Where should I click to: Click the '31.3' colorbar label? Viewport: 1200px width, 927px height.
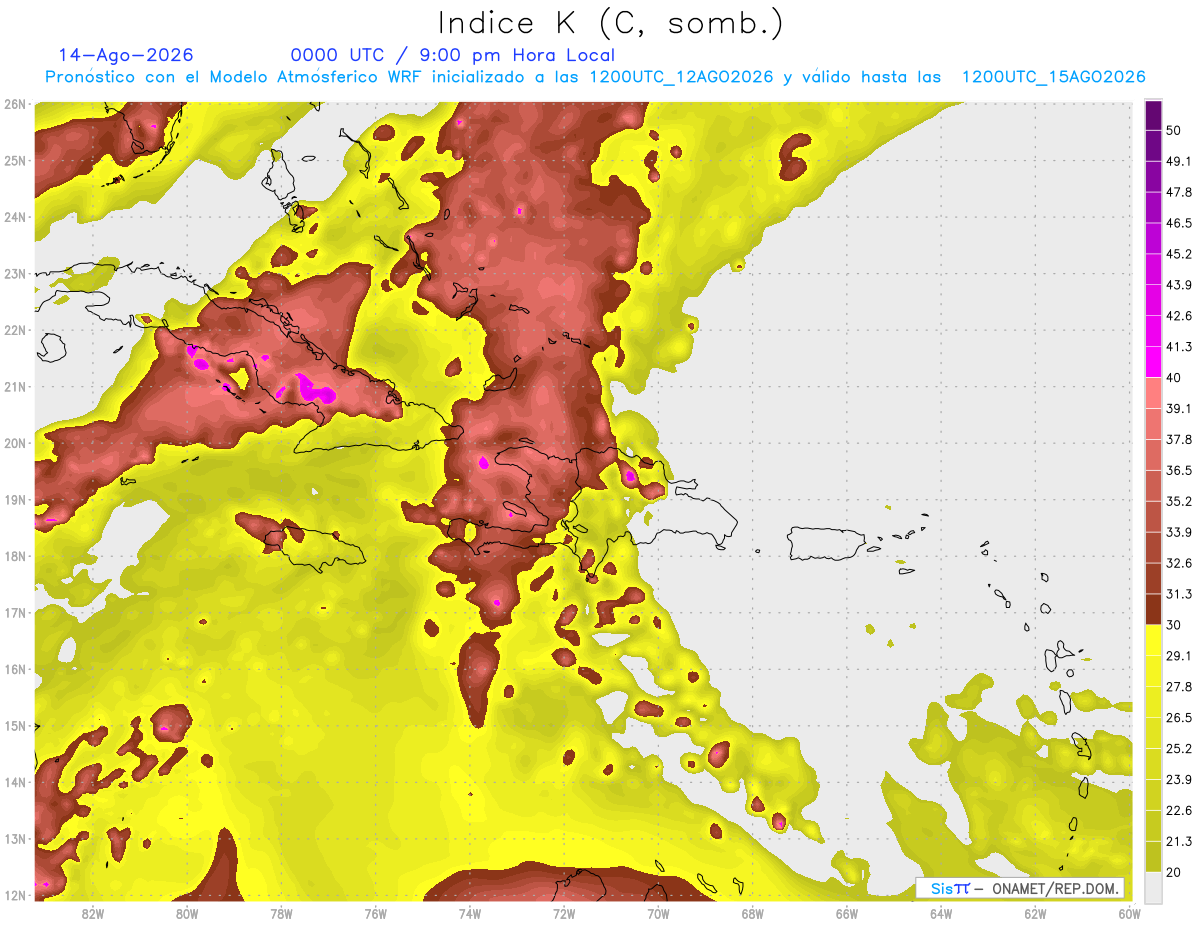pos(1179,594)
